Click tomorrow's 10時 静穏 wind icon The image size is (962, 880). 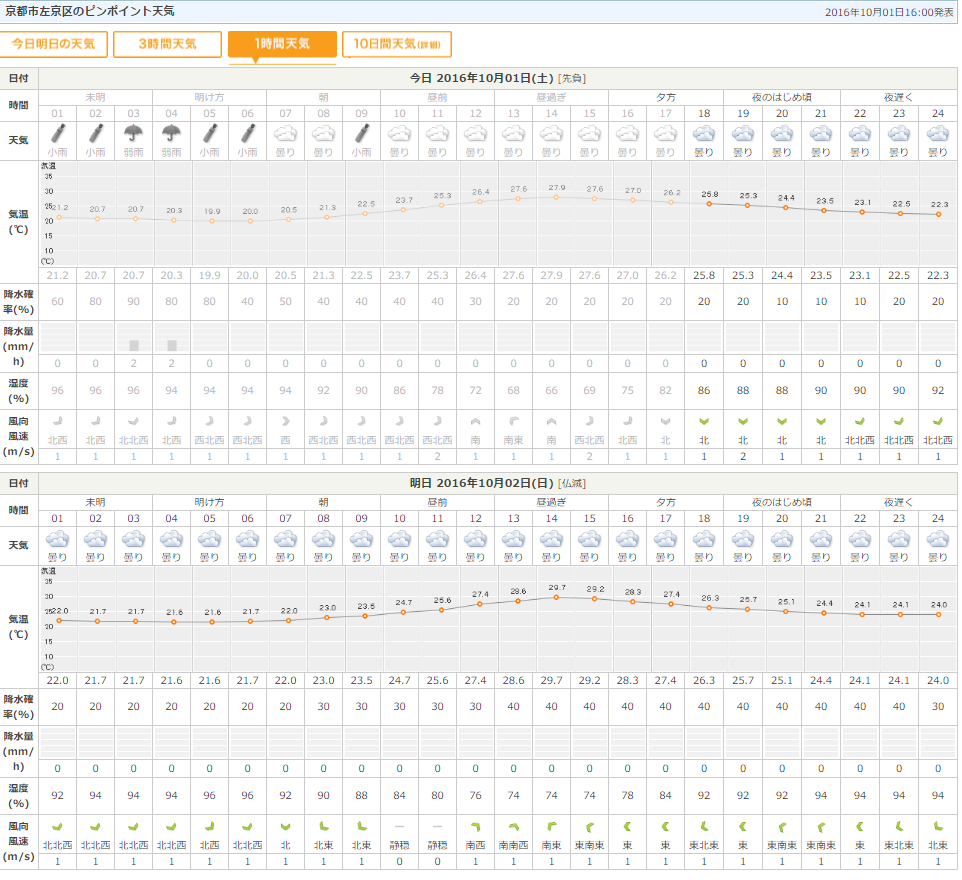pyautogui.click(x=399, y=827)
